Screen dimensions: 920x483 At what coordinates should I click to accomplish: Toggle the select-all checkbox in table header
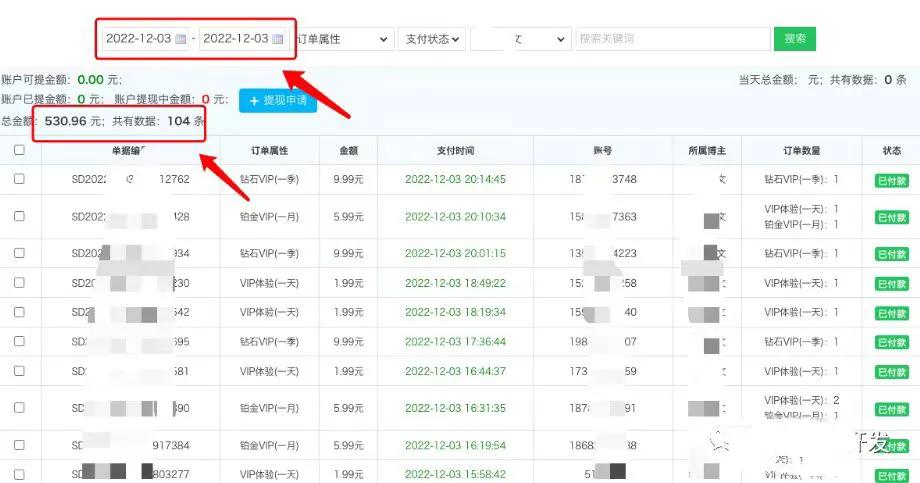[x=19, y=150]
